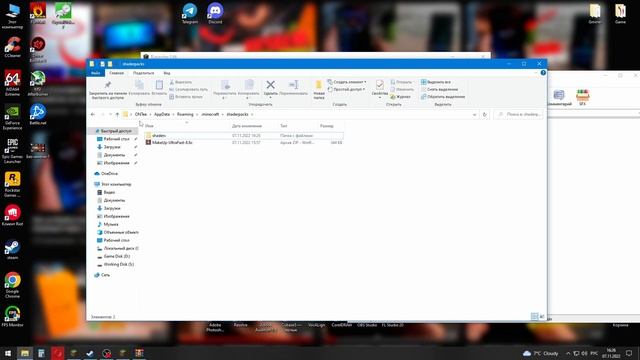Viewport: 640px width, 360px height.
Task: Sort by the Size (Размер) column header
Action: 327,126
